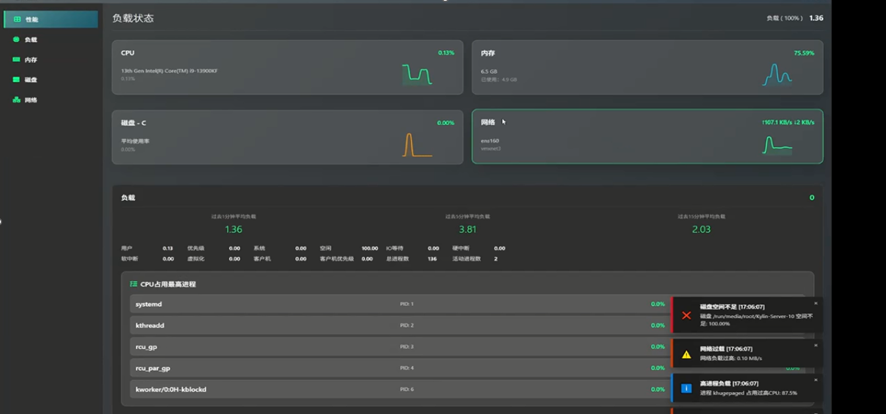Open the 内存 memory usage card

point(647,68)
